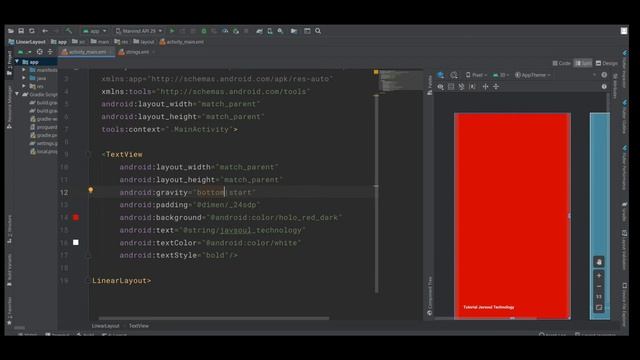Image resolution: width=640 pixels, height=360 pixels.
Task: Switch to strings.xml editor tab
Action: coord(135,52)
